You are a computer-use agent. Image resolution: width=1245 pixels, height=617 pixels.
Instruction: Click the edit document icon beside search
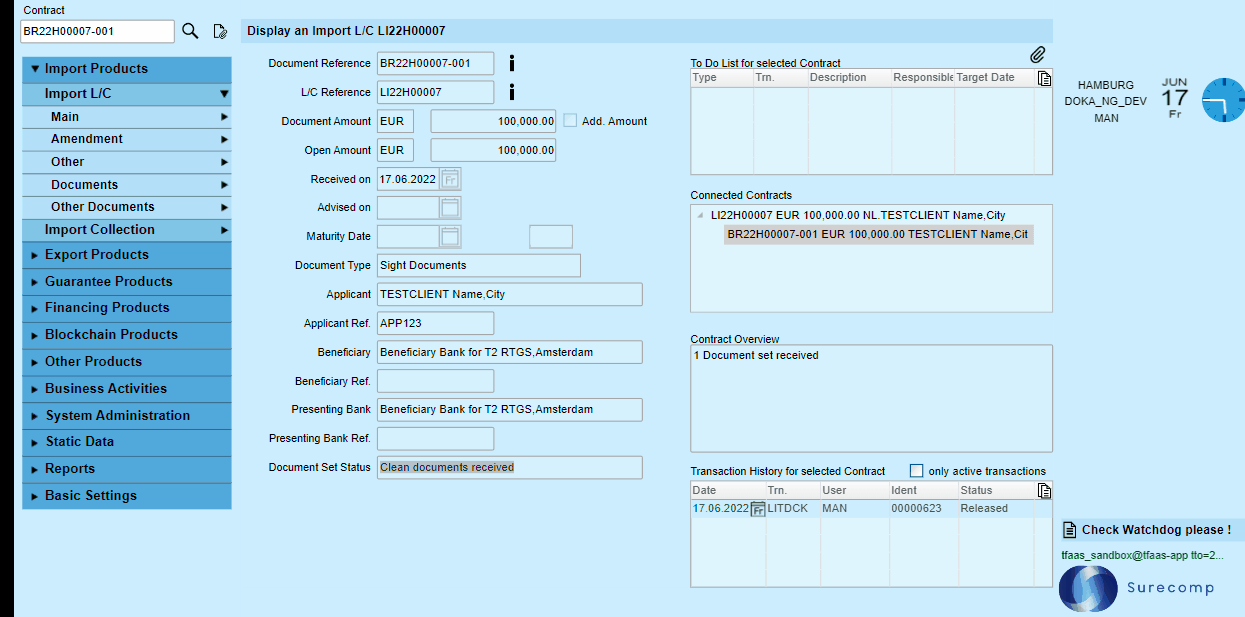tap(220, 31)
